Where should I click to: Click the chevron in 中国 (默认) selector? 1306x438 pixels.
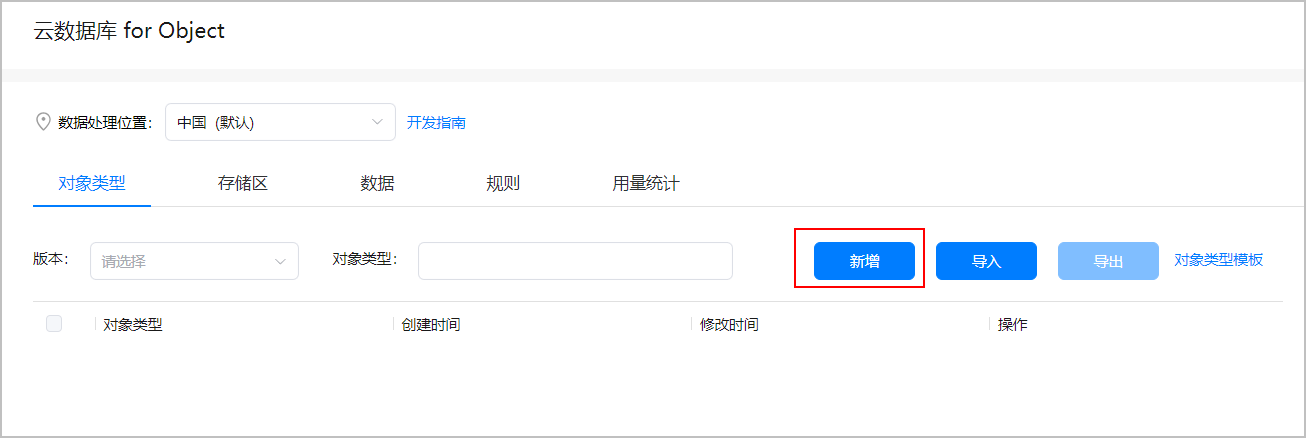[x=377, y=122]
